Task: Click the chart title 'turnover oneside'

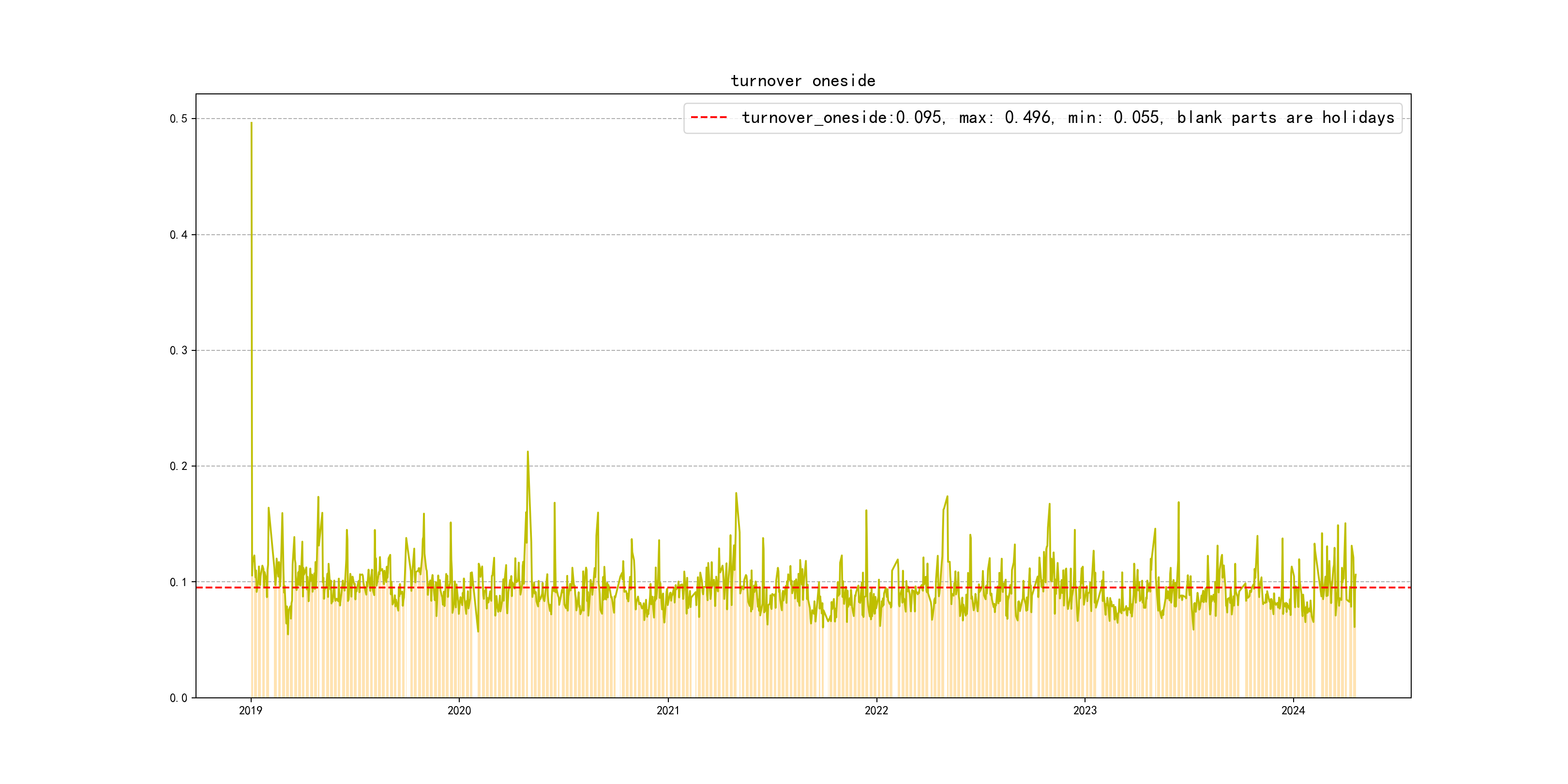Action: pyautogui.click(x=803, y=81)
